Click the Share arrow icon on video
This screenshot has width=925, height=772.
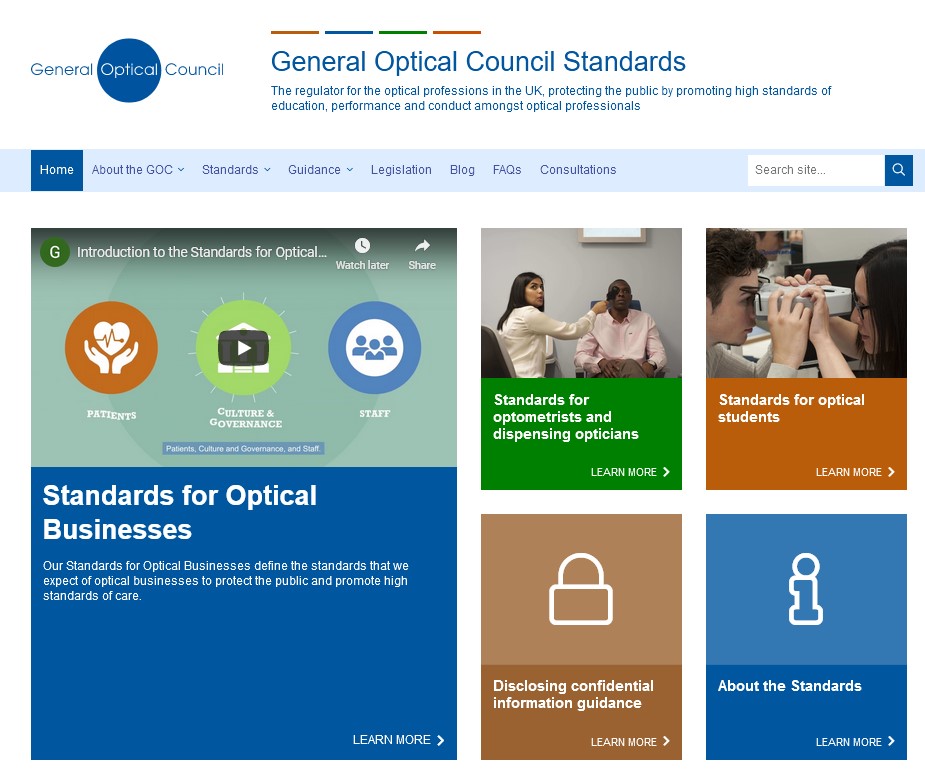pyautogui.click(x=422, y=246)
